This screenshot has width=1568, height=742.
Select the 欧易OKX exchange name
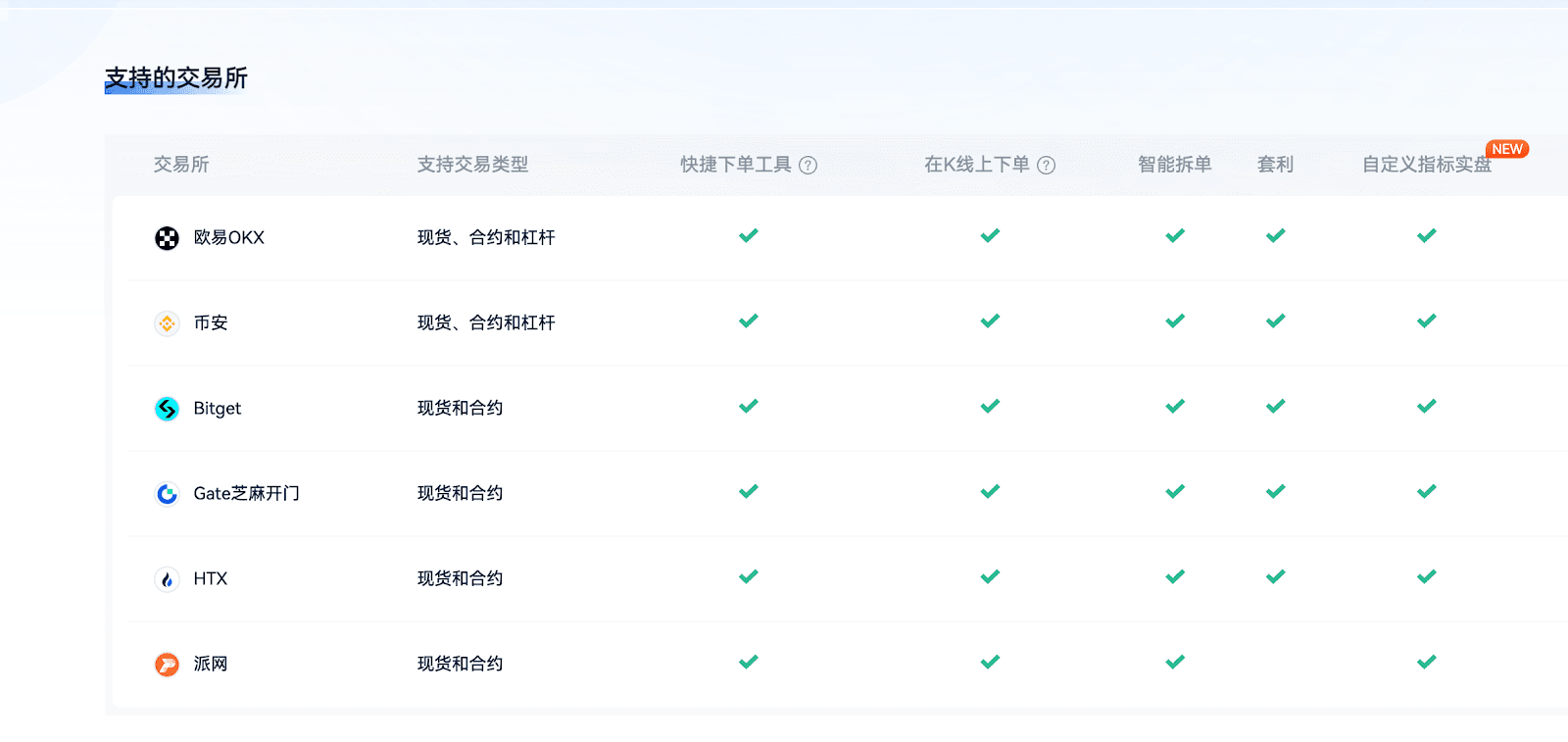point(229,238)
